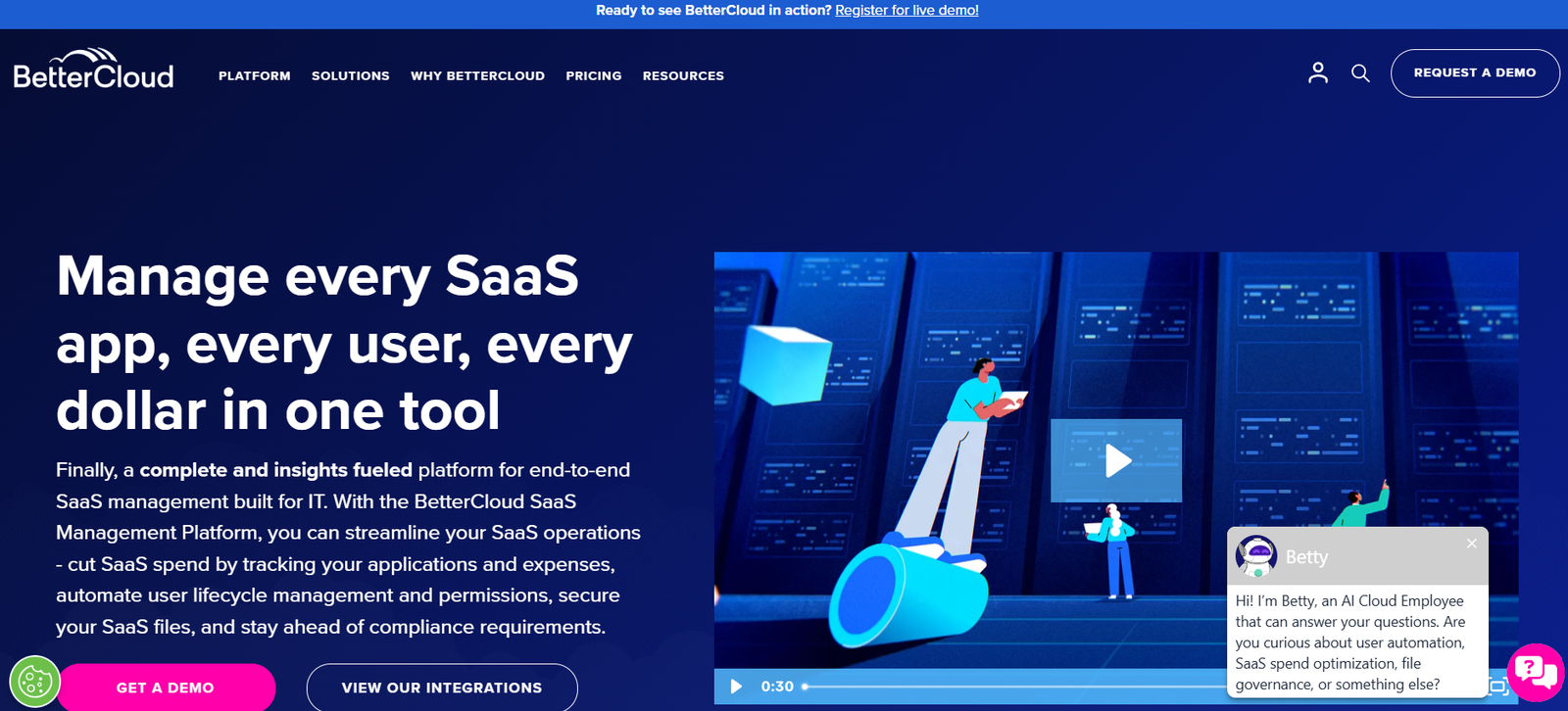Expand the Platform menu
Screen dimensions: 1568x711
(x=254, y=75)
